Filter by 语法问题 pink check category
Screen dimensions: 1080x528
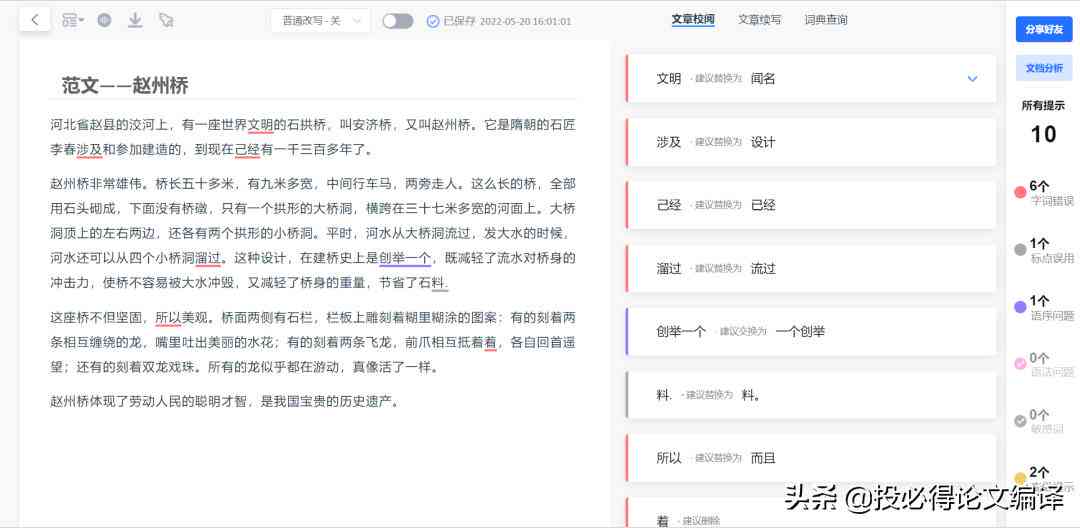coord(1043,365)
